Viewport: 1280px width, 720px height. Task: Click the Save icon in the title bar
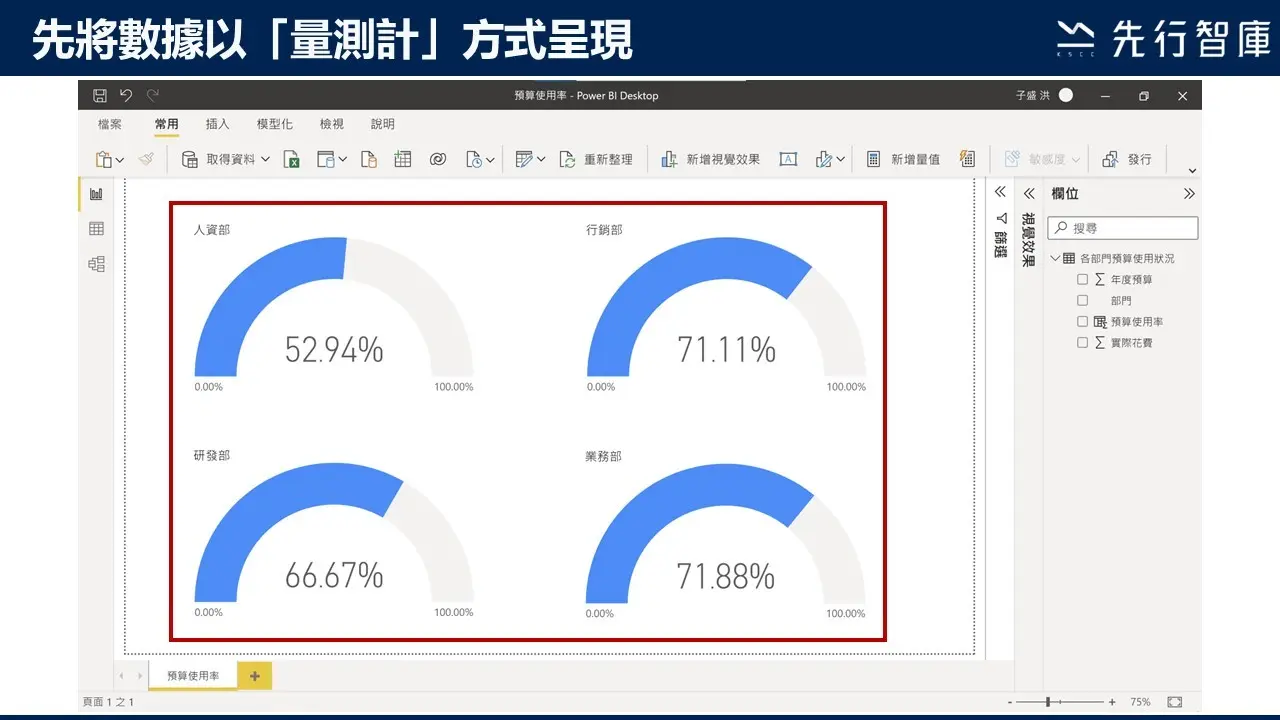tap(100, 96)
